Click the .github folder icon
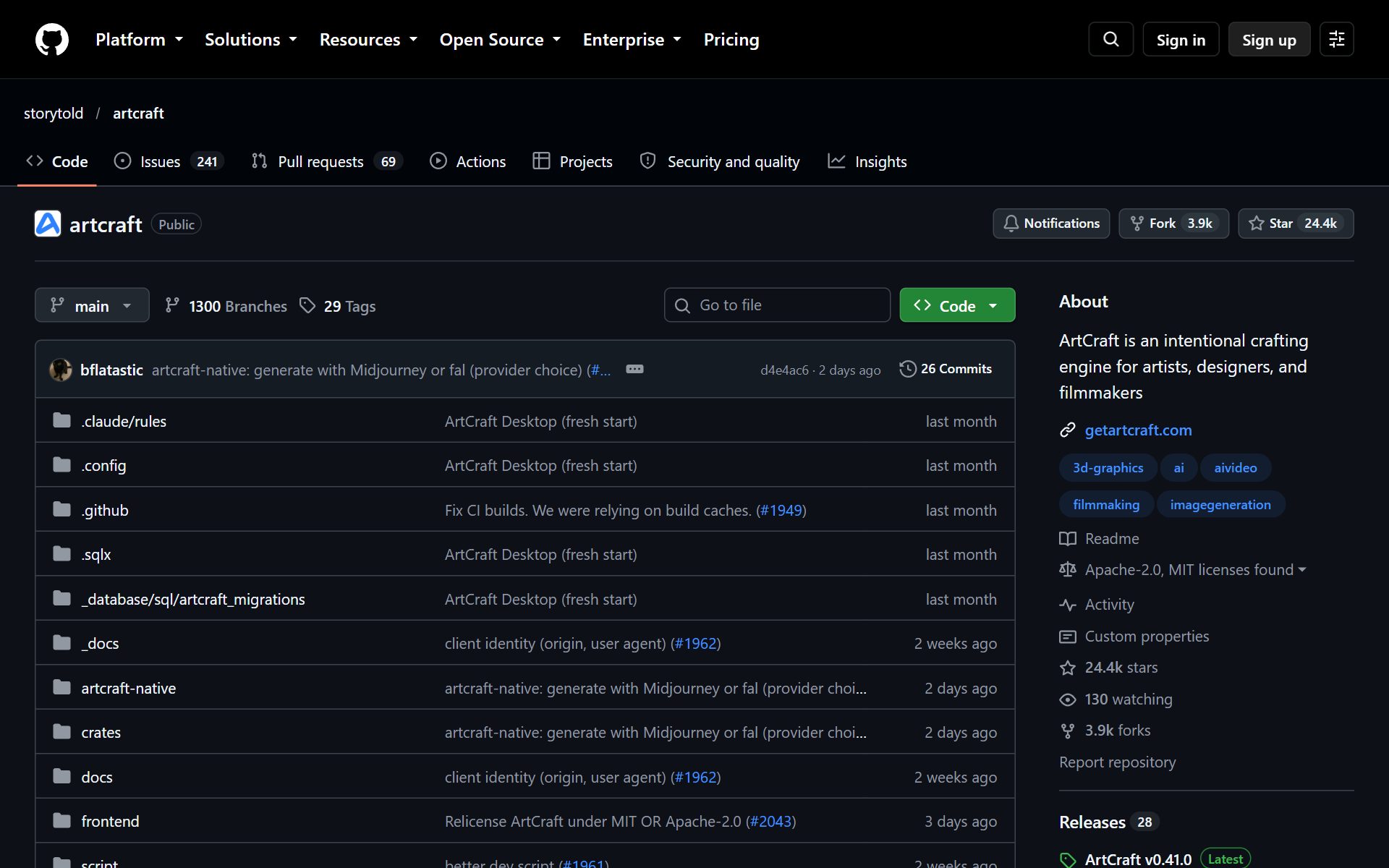This screenshot has width=1389, height=868. (62, 509)
